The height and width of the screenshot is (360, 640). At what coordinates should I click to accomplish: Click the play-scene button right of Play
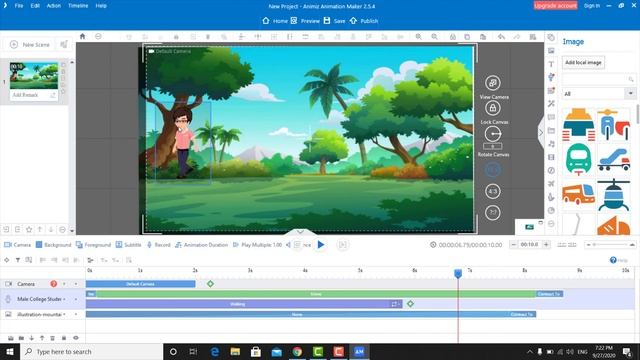[342, 245]
